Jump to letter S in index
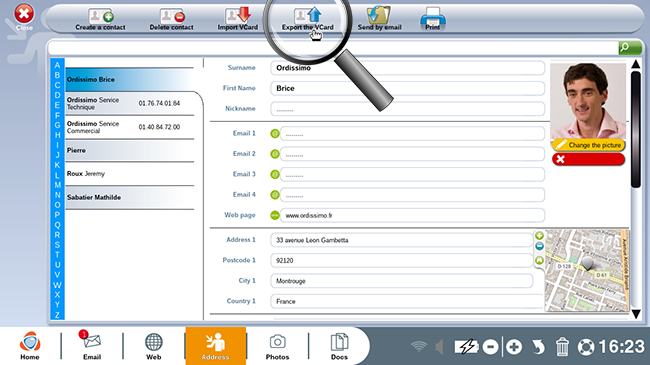The image size is (650, 365). 57,245
